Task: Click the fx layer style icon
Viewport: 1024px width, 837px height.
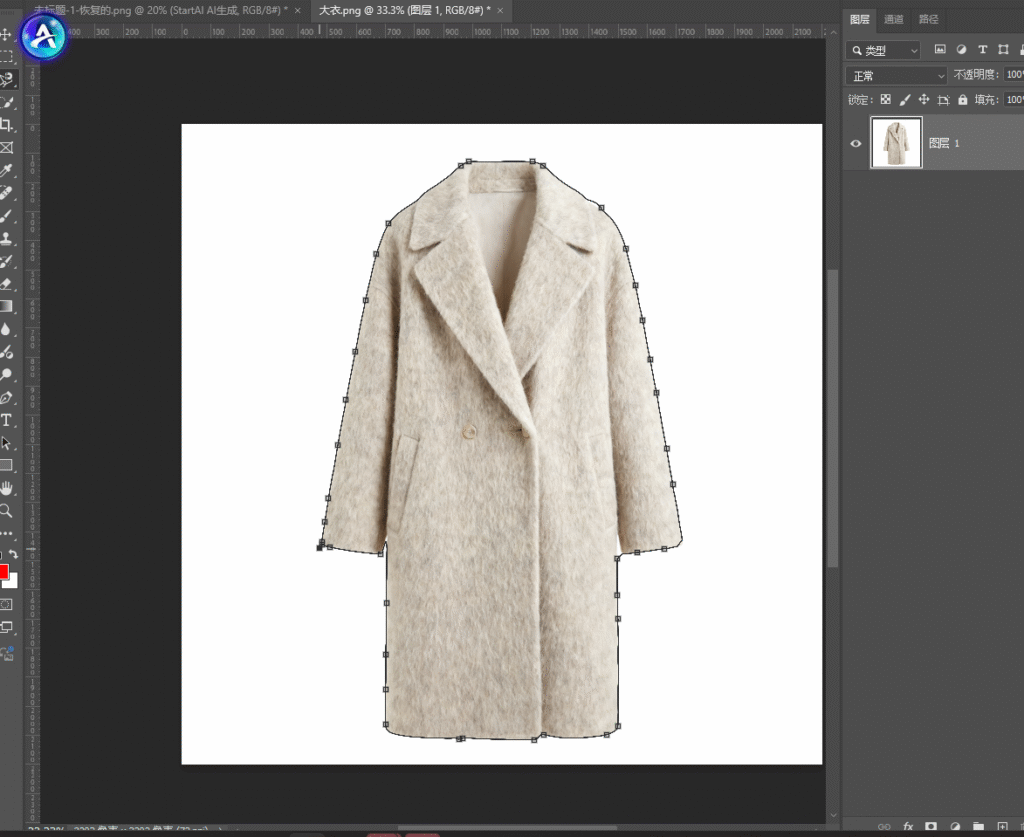Action: [x=908, y=827]
